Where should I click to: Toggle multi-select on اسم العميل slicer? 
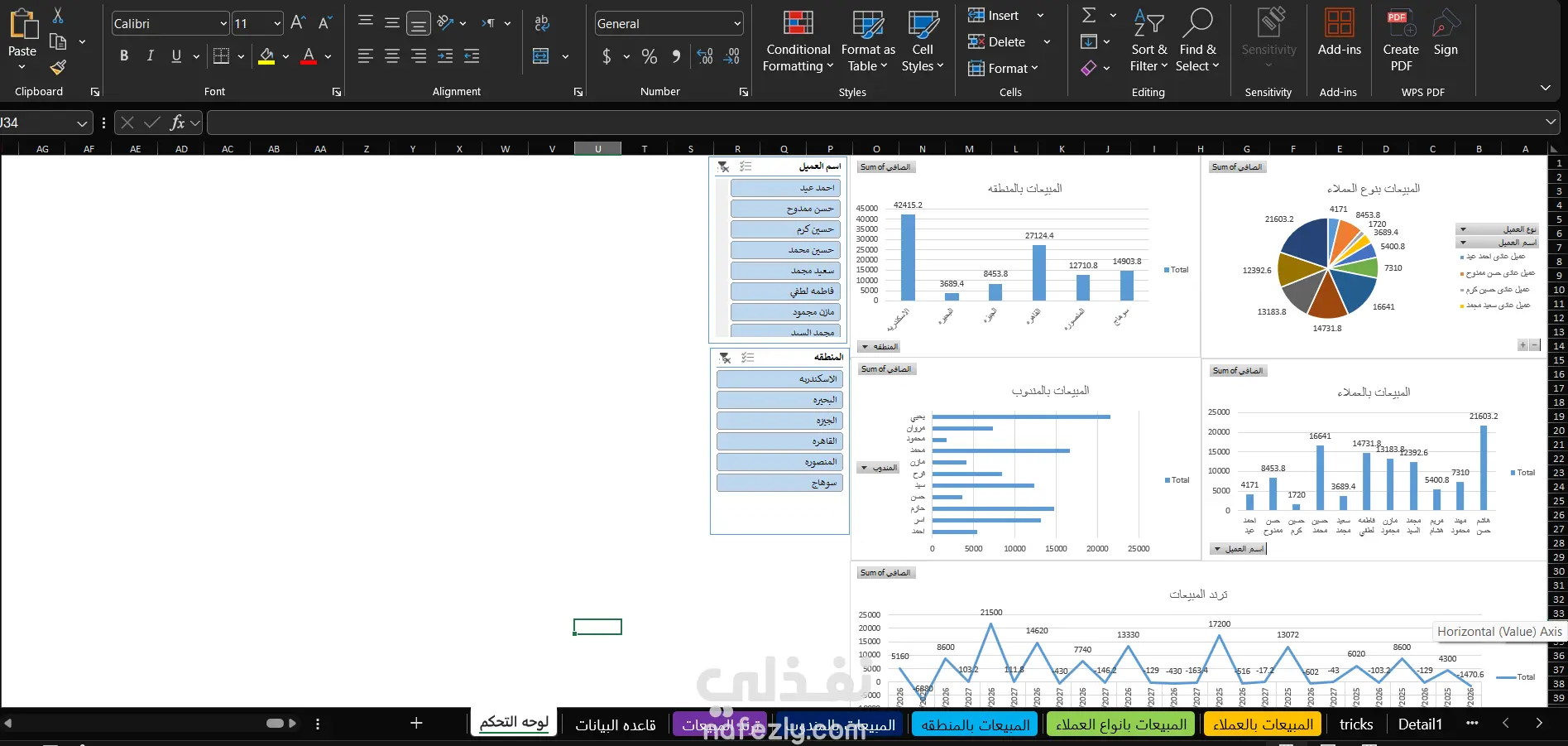tap(746, 167)
